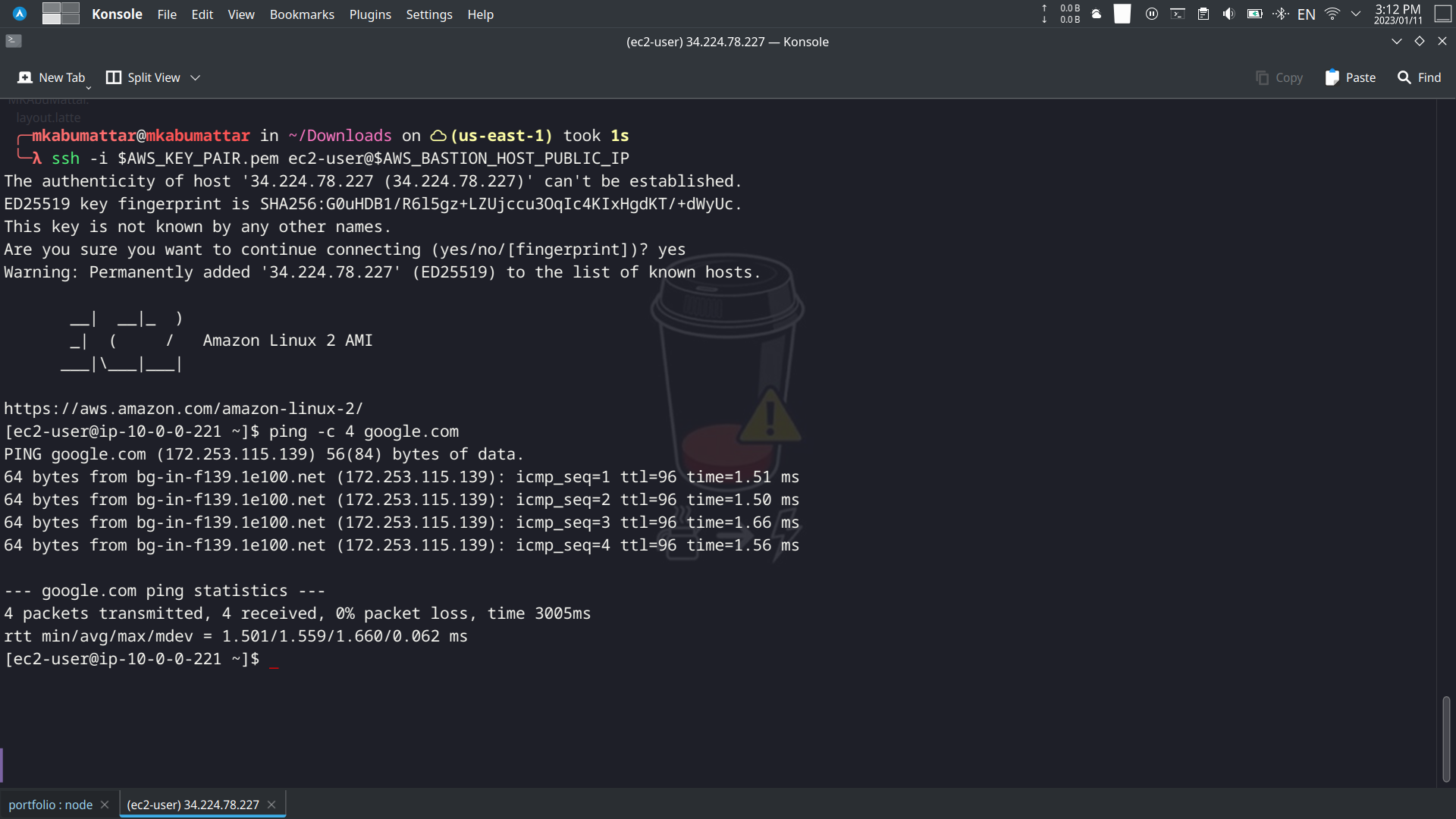Close the portfolio : node tab

click(105, 805)
